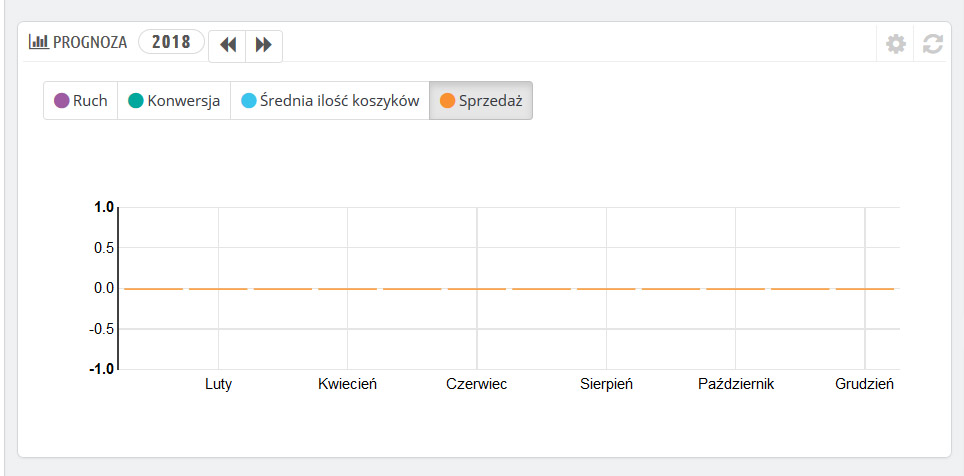964x476 pixels.
Task: Go to the previous year with rewind arrows
Action: coord(228,45)
